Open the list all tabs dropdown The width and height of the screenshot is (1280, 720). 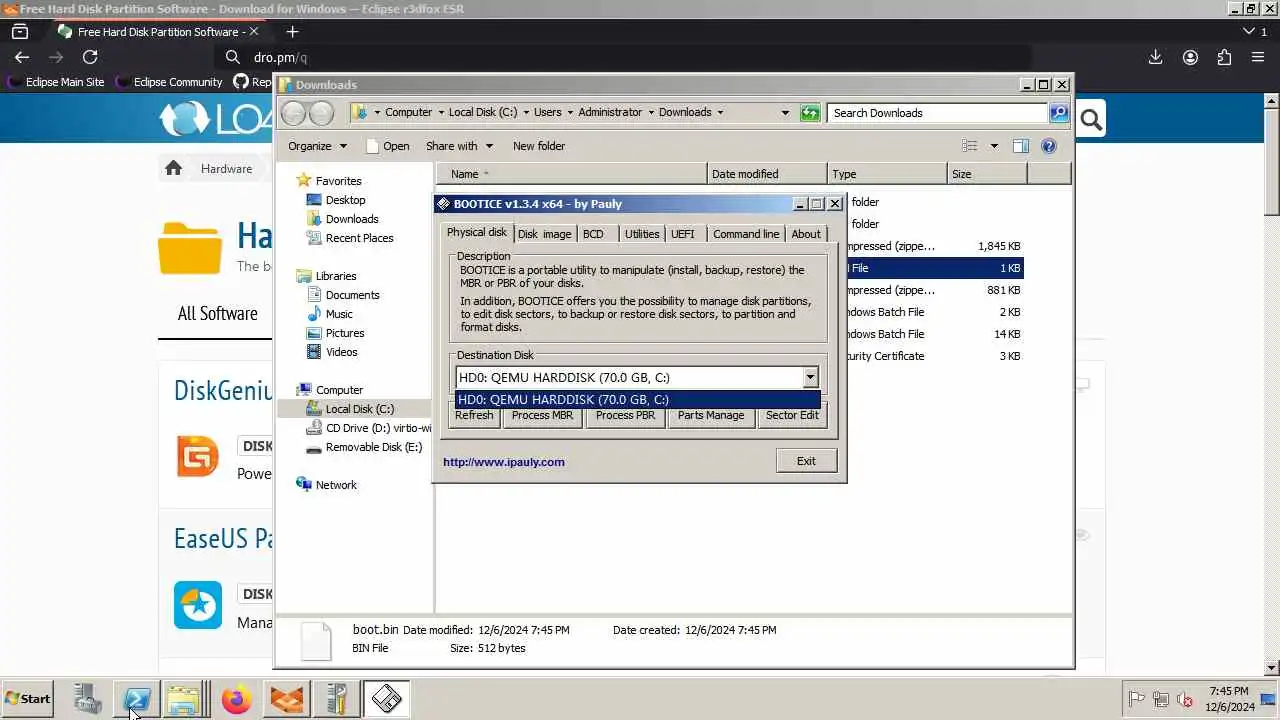tap(1248, 31)
